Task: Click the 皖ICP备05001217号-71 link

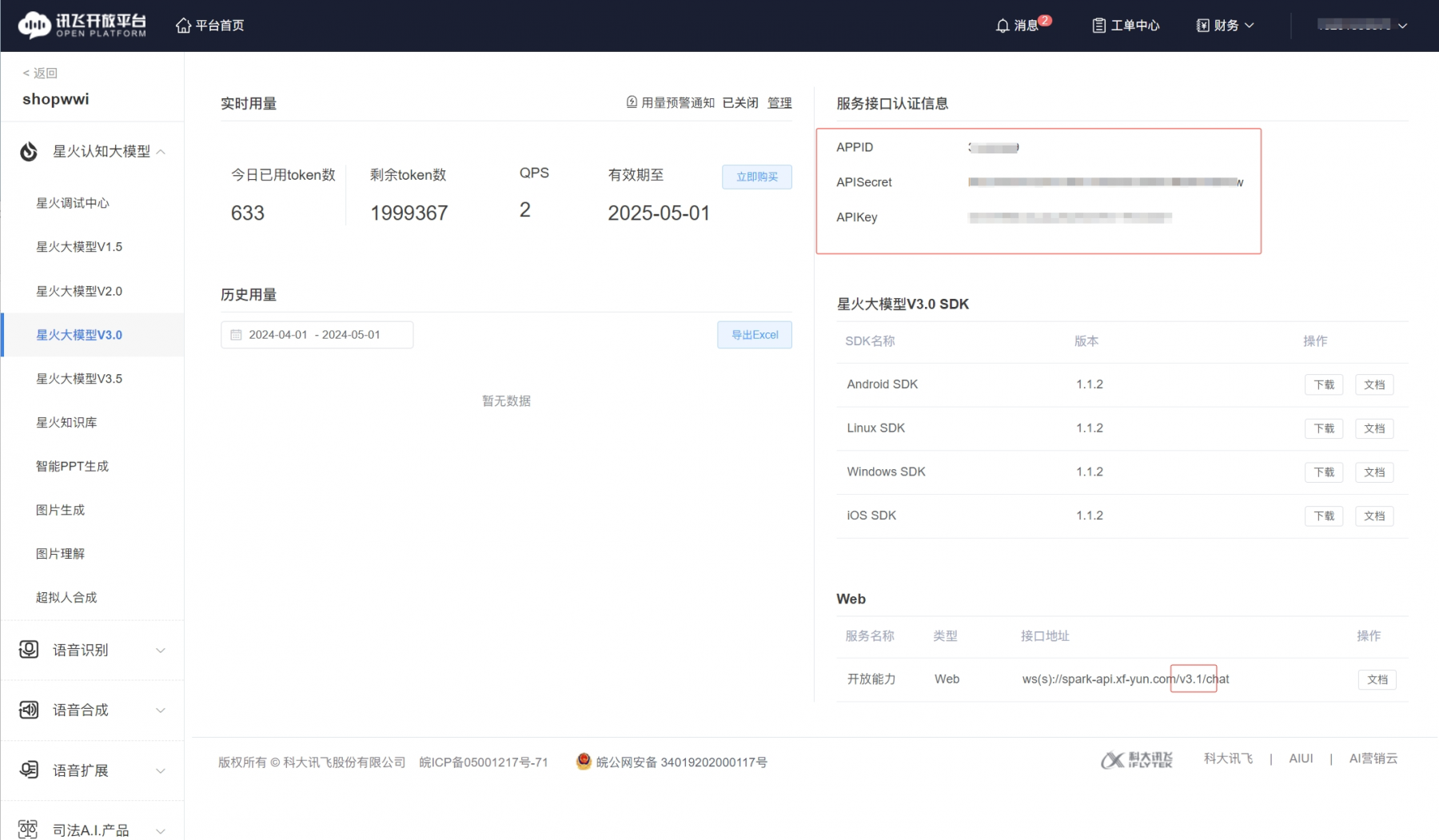Action: pyautogui.click(x=484, y=762)
